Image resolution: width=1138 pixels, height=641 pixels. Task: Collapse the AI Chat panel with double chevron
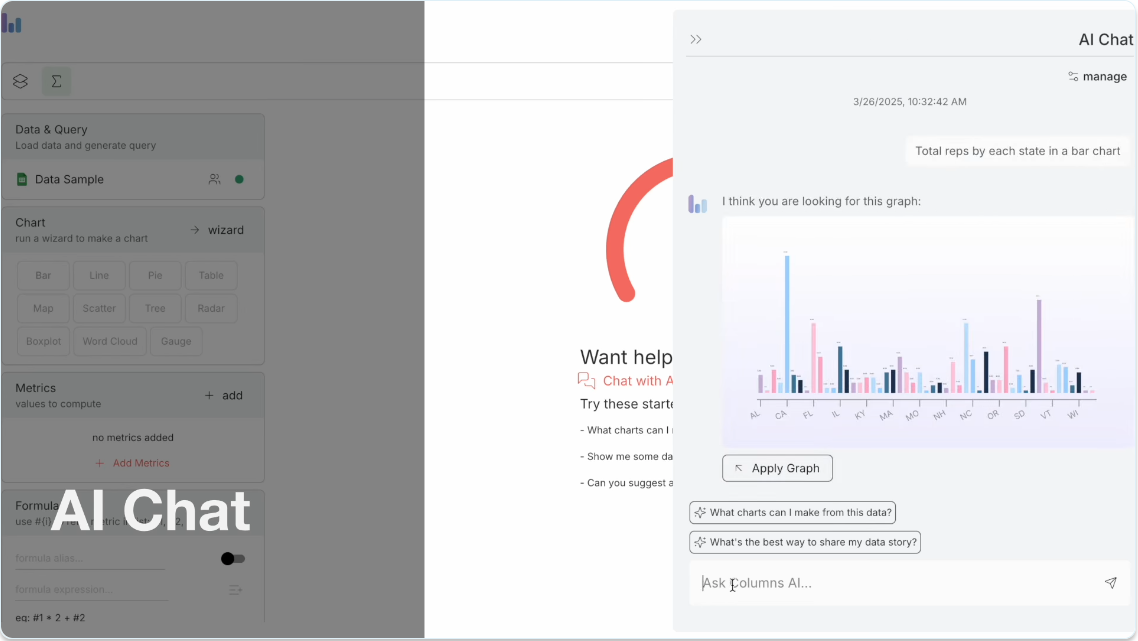click(x=696, y=39)
